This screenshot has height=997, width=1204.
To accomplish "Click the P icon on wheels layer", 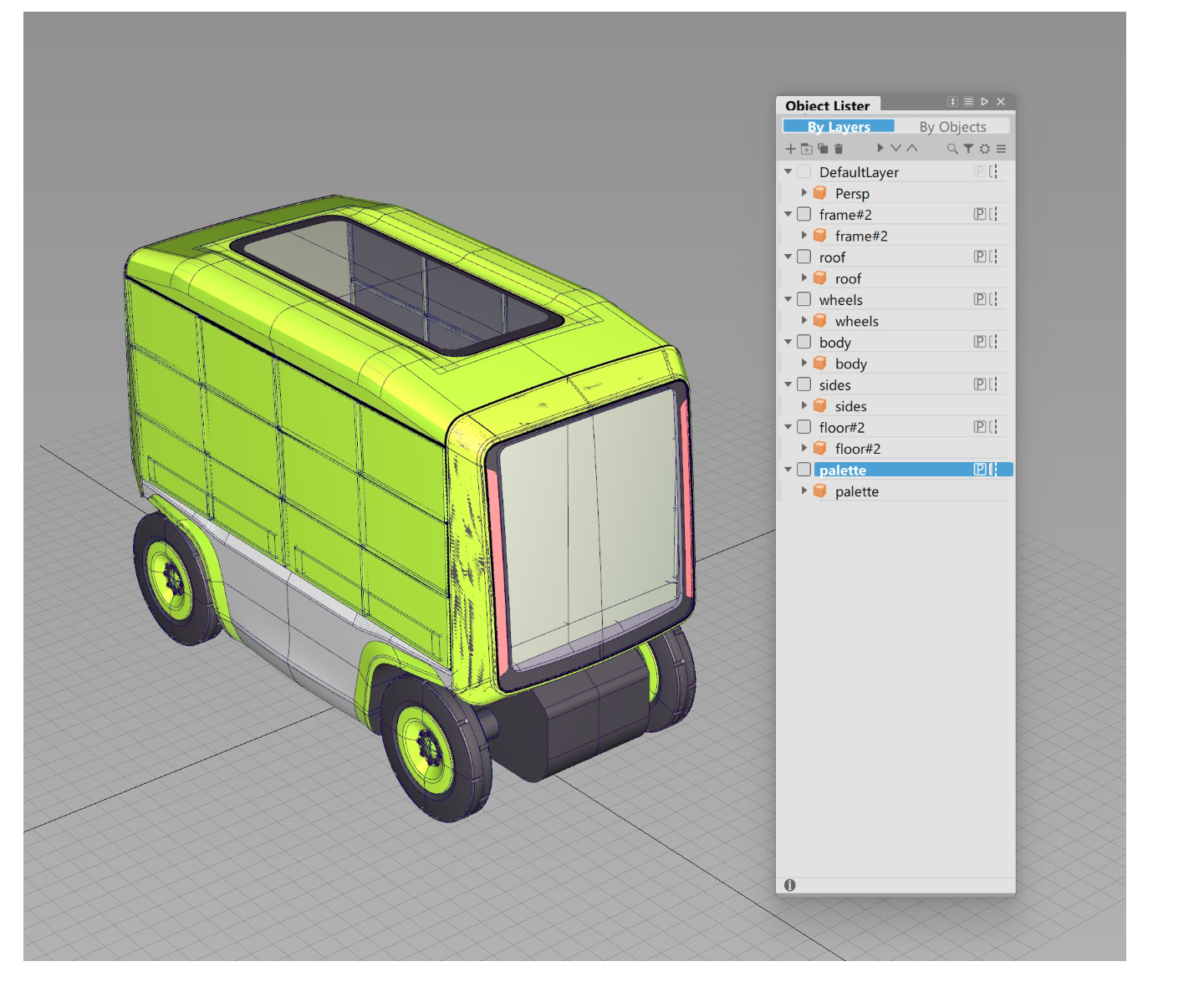I will 980,299.
